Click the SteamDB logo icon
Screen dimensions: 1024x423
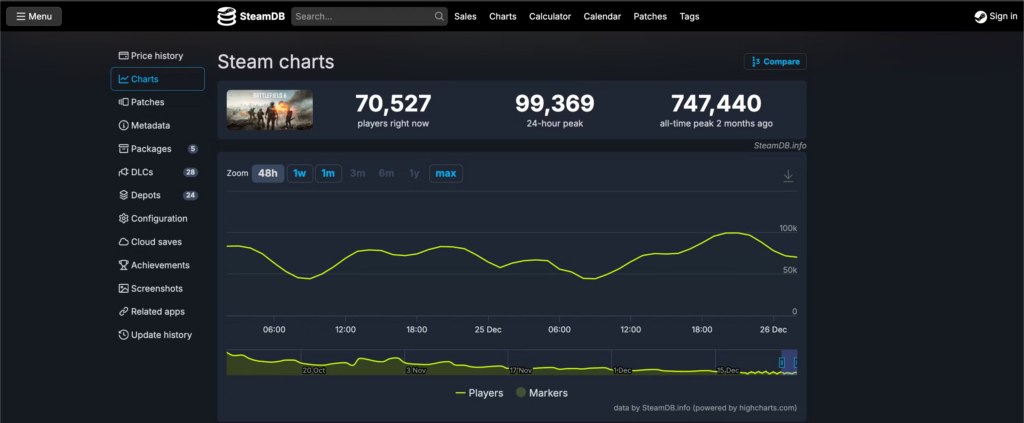[227, 16]
